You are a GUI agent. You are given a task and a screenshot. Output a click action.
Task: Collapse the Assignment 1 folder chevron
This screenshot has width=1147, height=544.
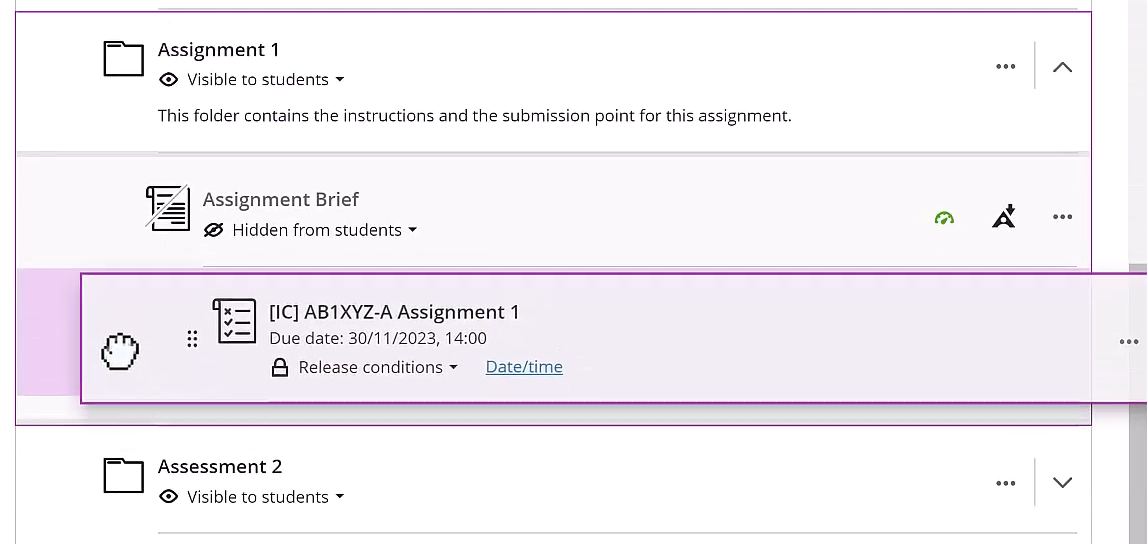(1062, 67)
